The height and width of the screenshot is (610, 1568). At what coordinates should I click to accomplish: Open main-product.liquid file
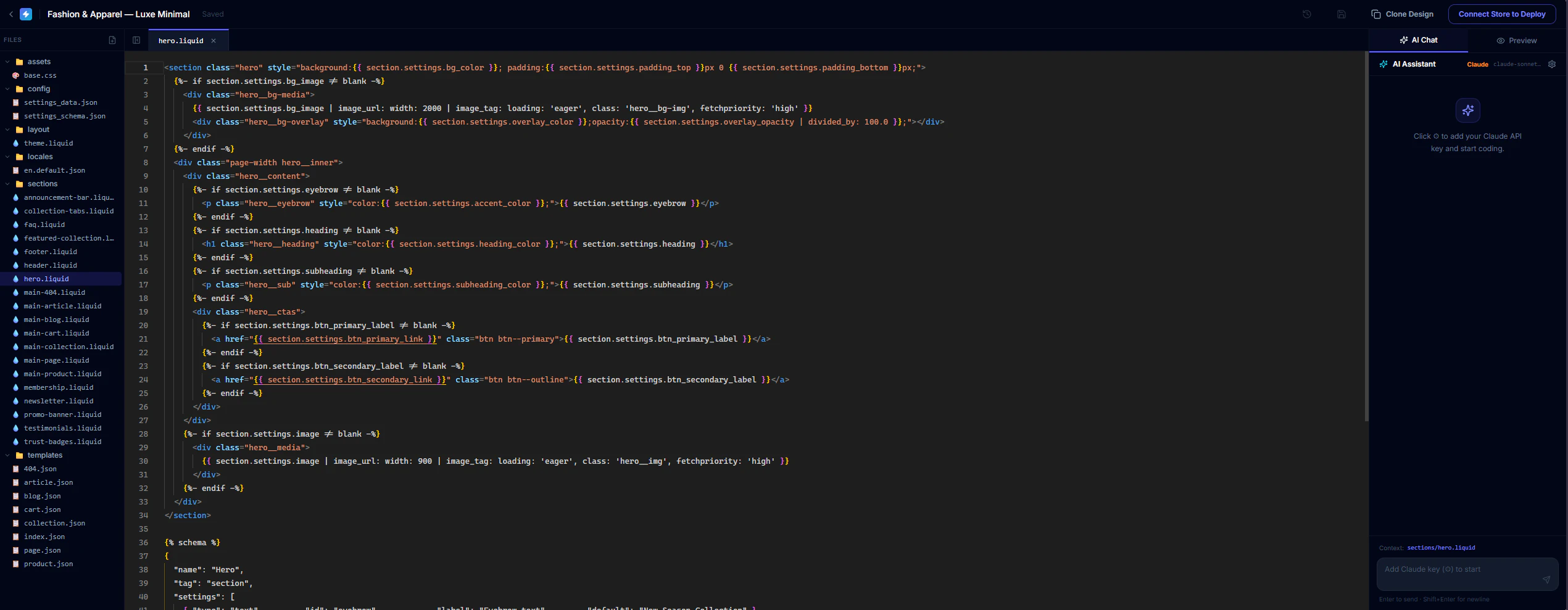click(x=61, y=374)
